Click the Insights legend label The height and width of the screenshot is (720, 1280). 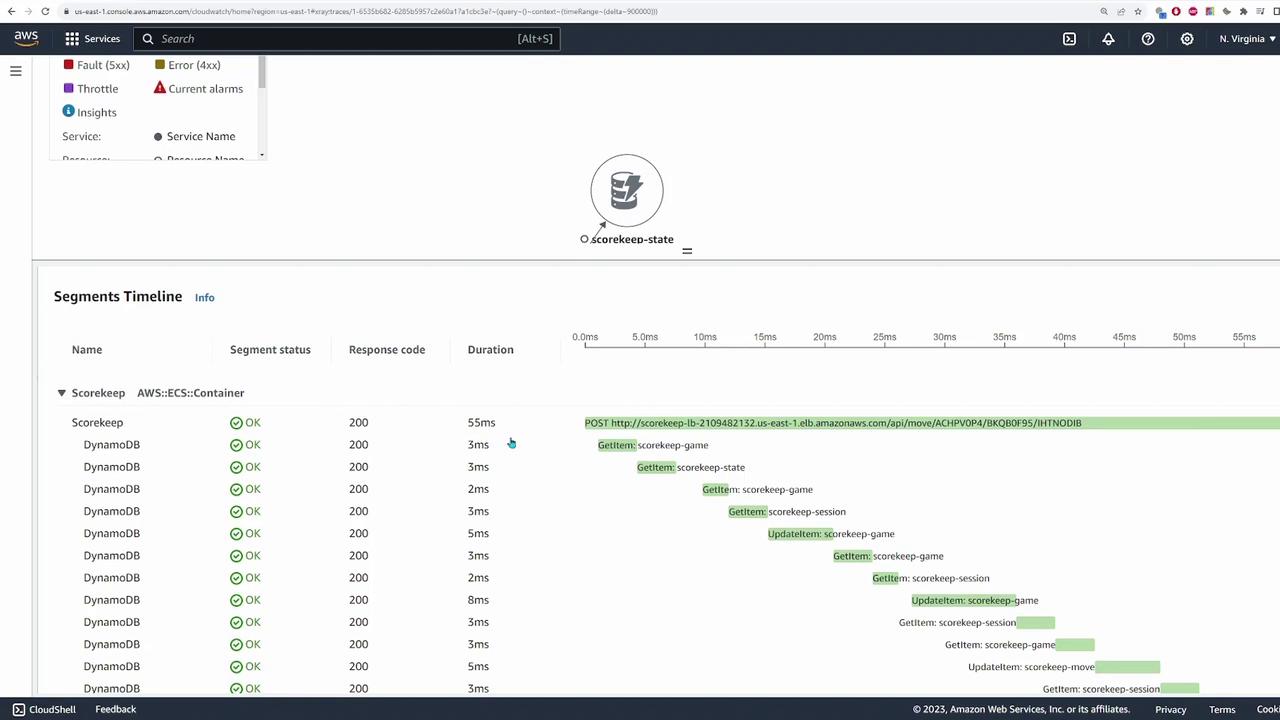pos(97,112)
